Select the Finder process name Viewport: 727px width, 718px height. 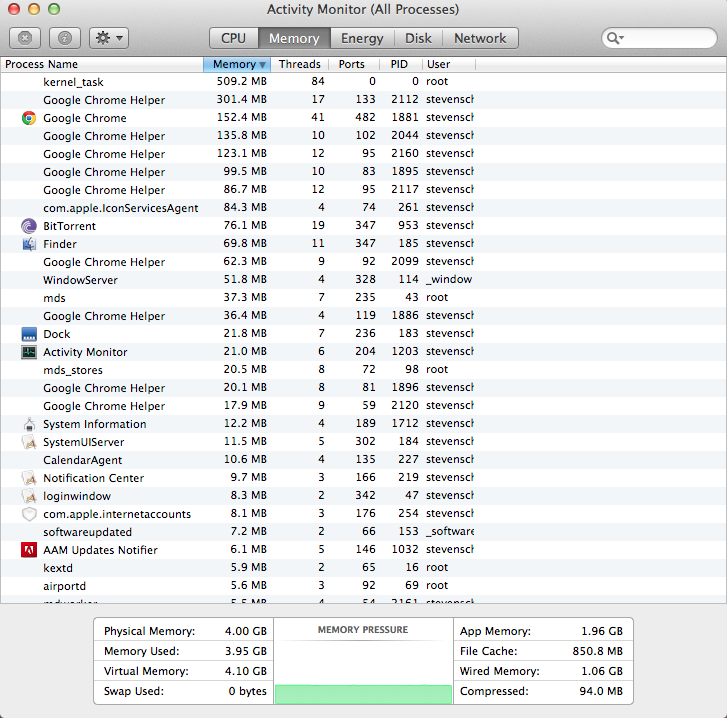60,244
